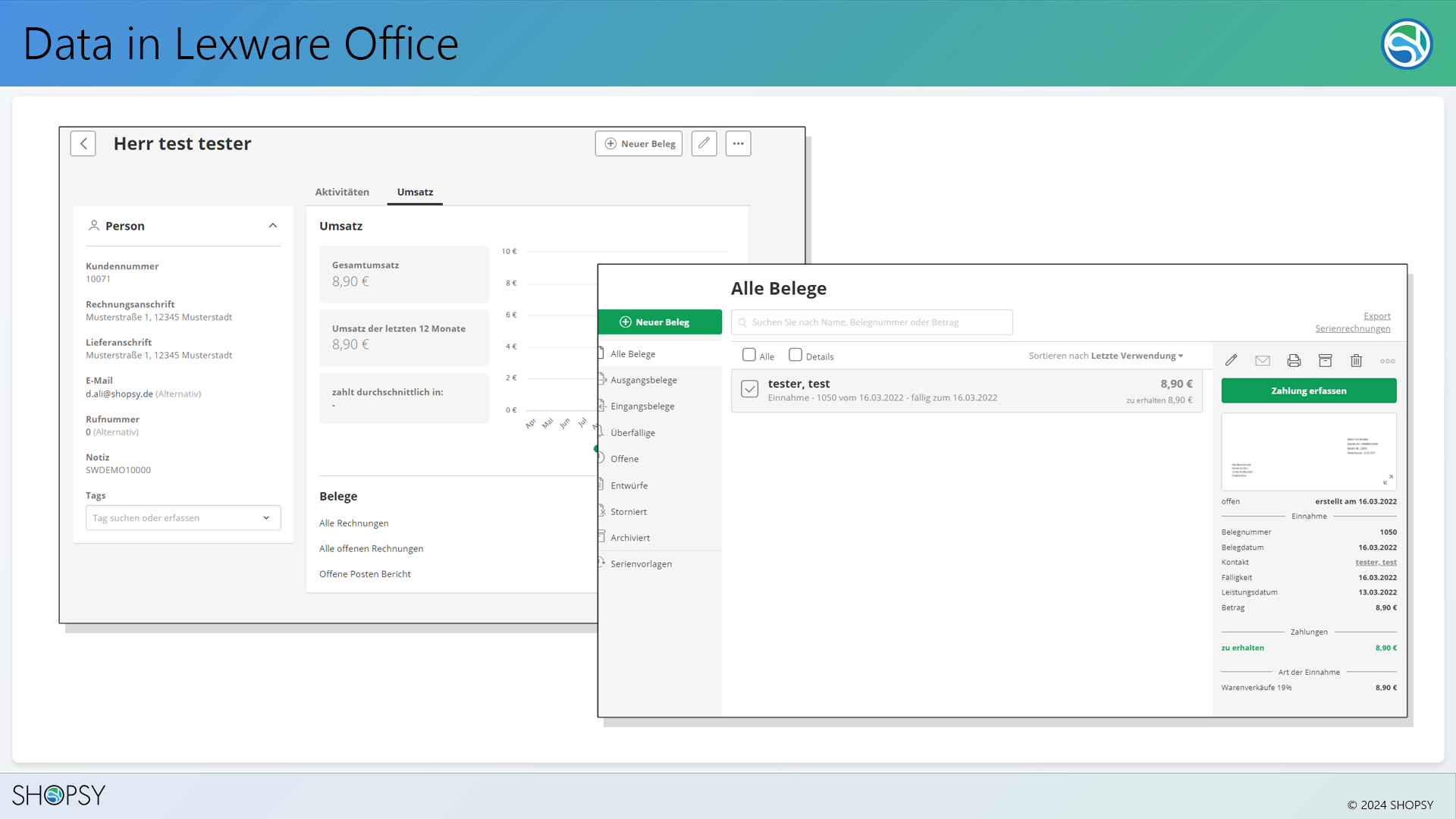Print the voucher with the printer icon
Viewport: 1456px width, 819px height.
coord(1294,361)
